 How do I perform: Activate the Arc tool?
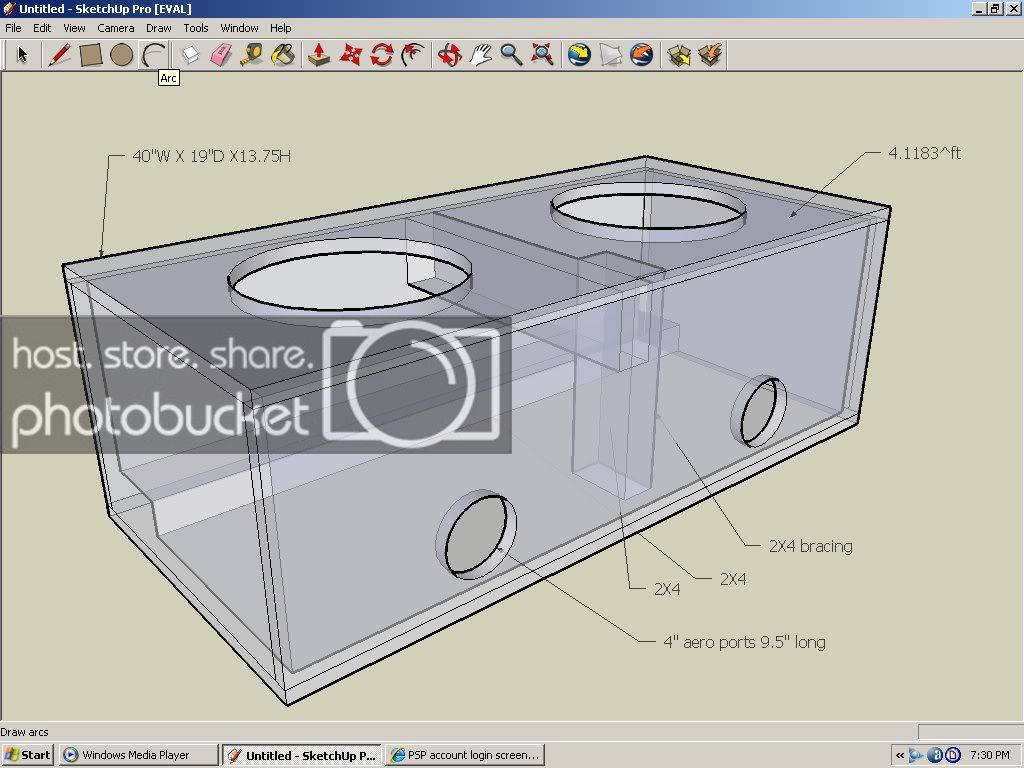tap(153, 55)
